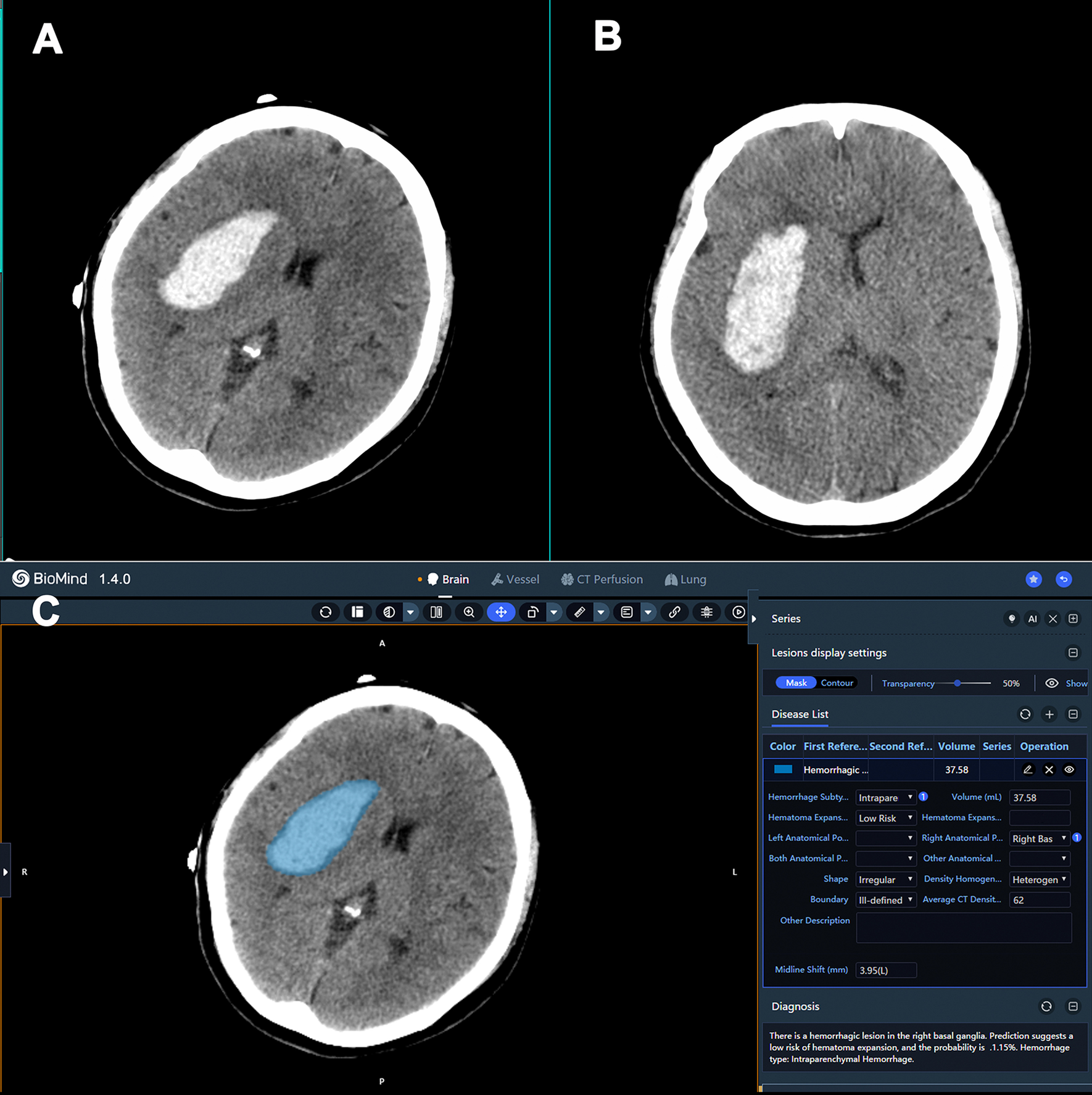Switch to the Lung tab
Viewport: 1092px width, 1095px height.
pos(685,579)
